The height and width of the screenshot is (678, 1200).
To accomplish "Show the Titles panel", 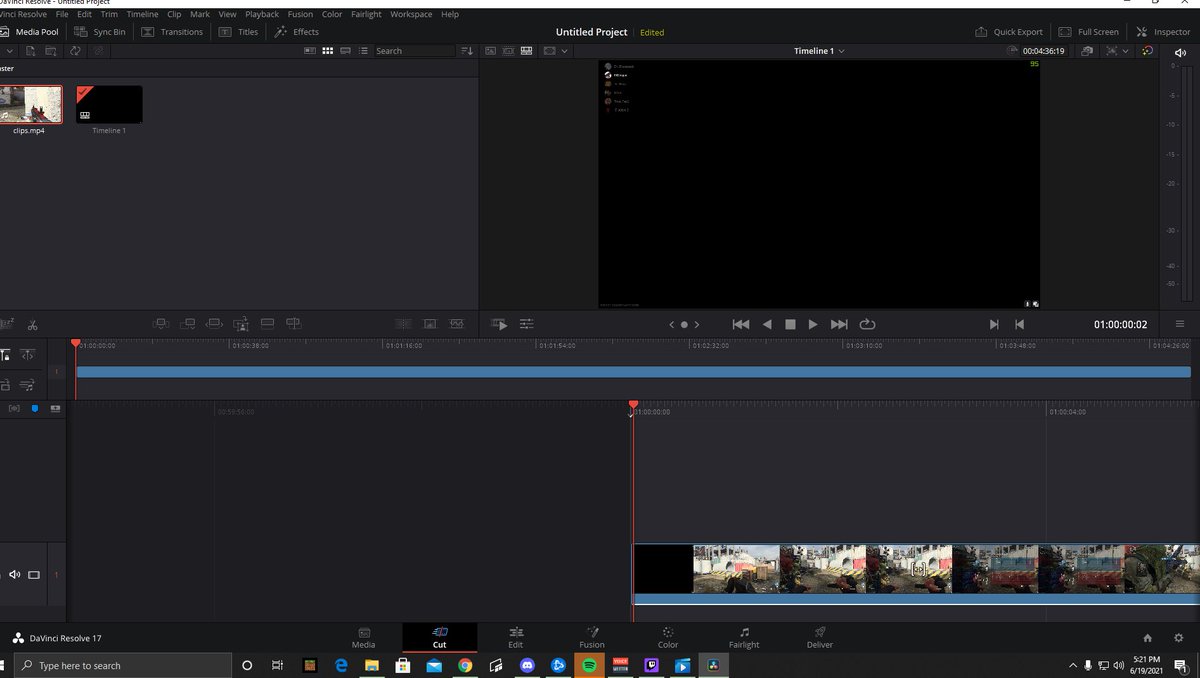I will coord(239,32).
